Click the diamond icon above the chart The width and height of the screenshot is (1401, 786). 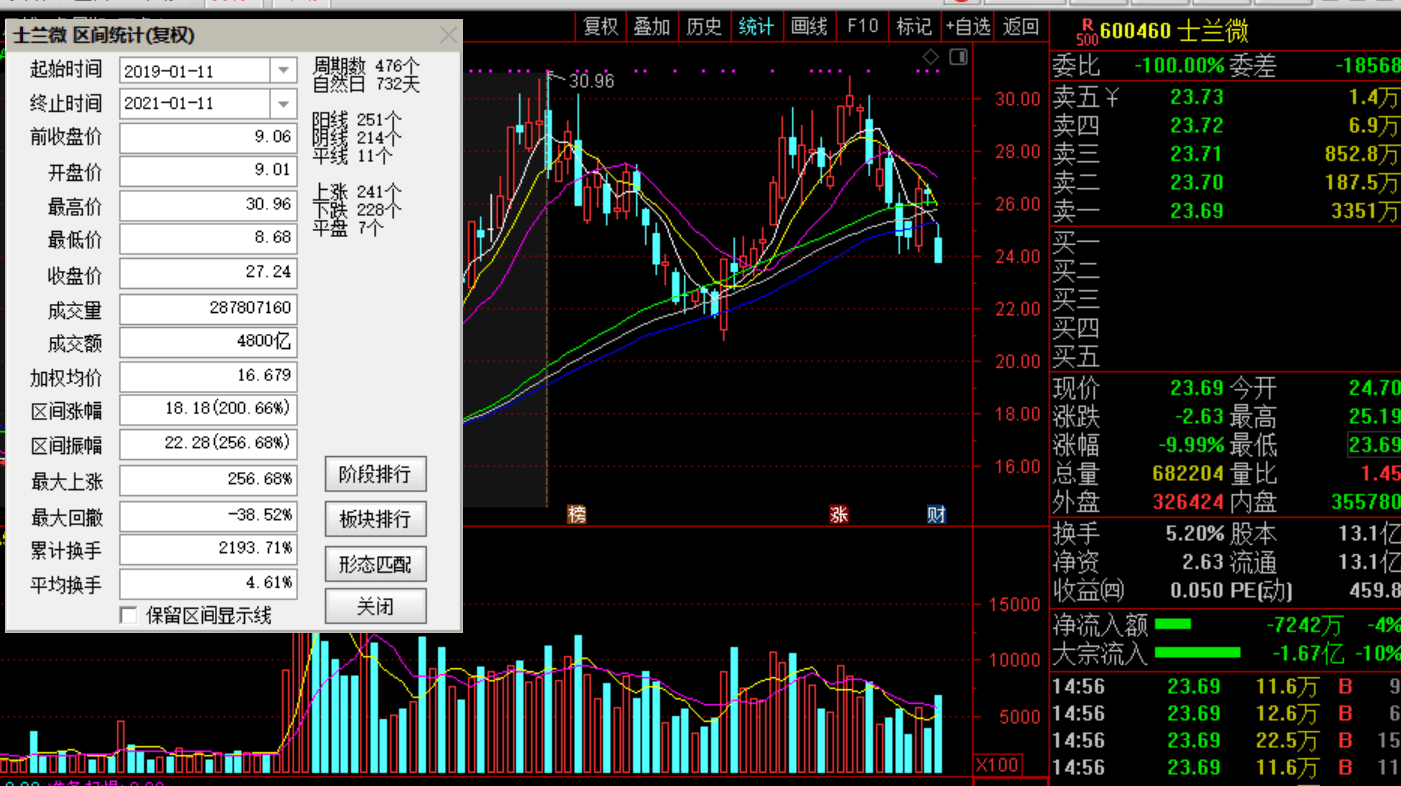tap(930, 56)
